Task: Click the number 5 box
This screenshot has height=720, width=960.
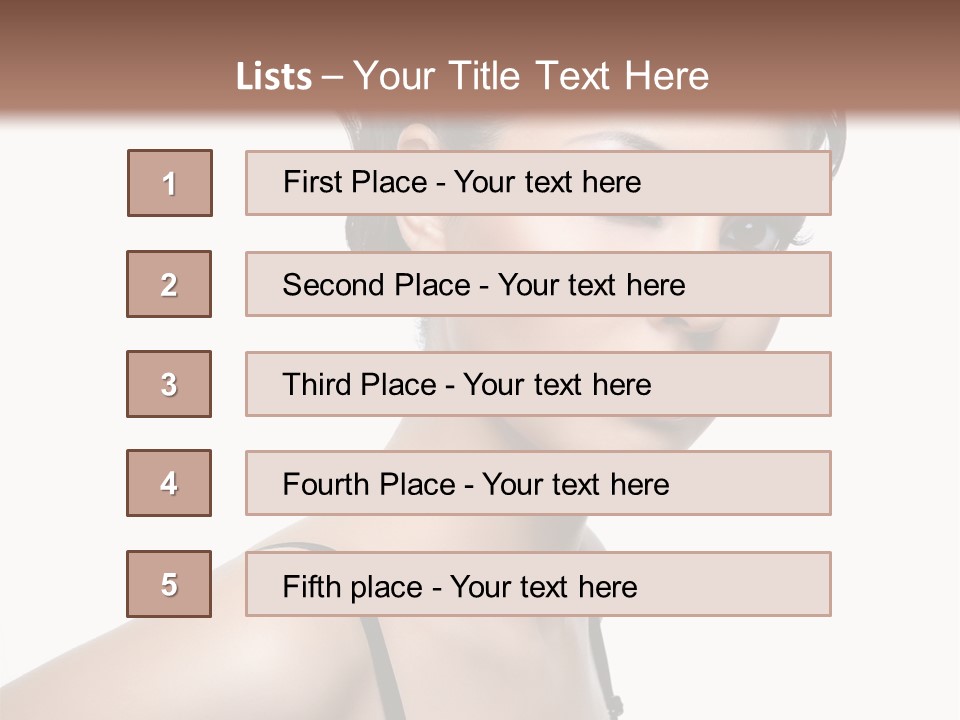Action: tap(169, 584)
